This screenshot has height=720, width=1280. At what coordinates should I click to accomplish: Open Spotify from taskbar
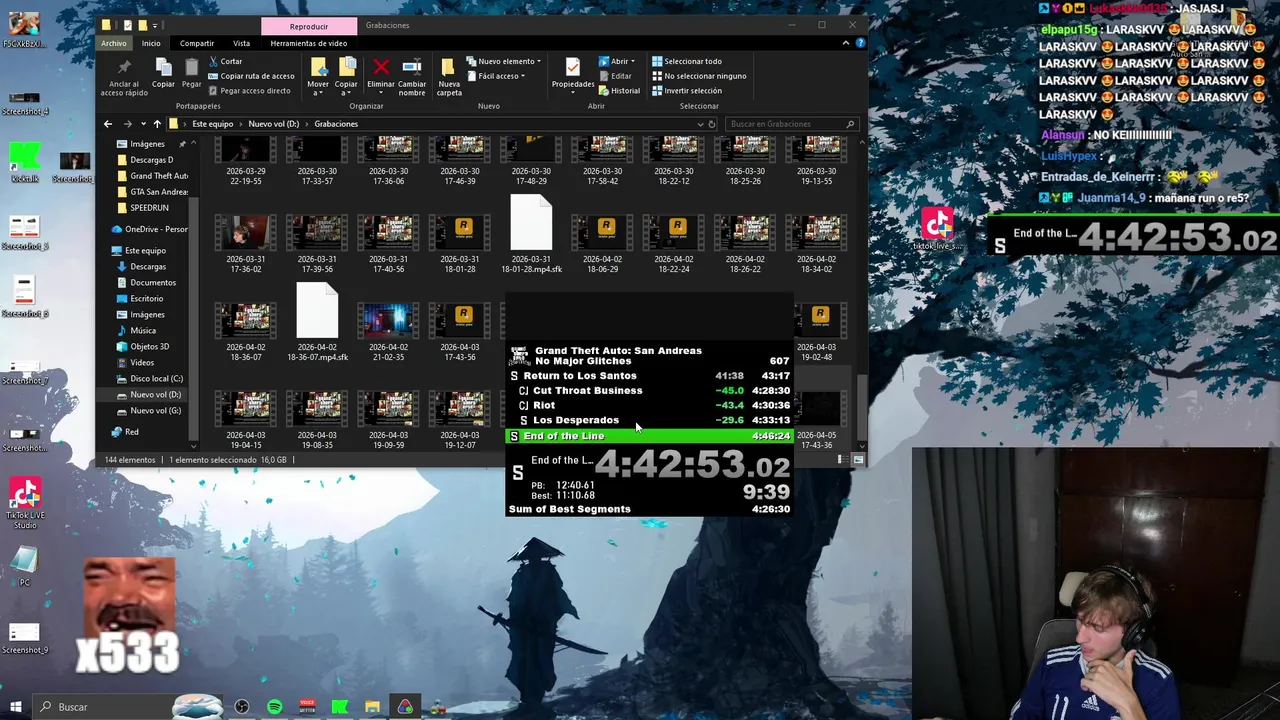274,707
